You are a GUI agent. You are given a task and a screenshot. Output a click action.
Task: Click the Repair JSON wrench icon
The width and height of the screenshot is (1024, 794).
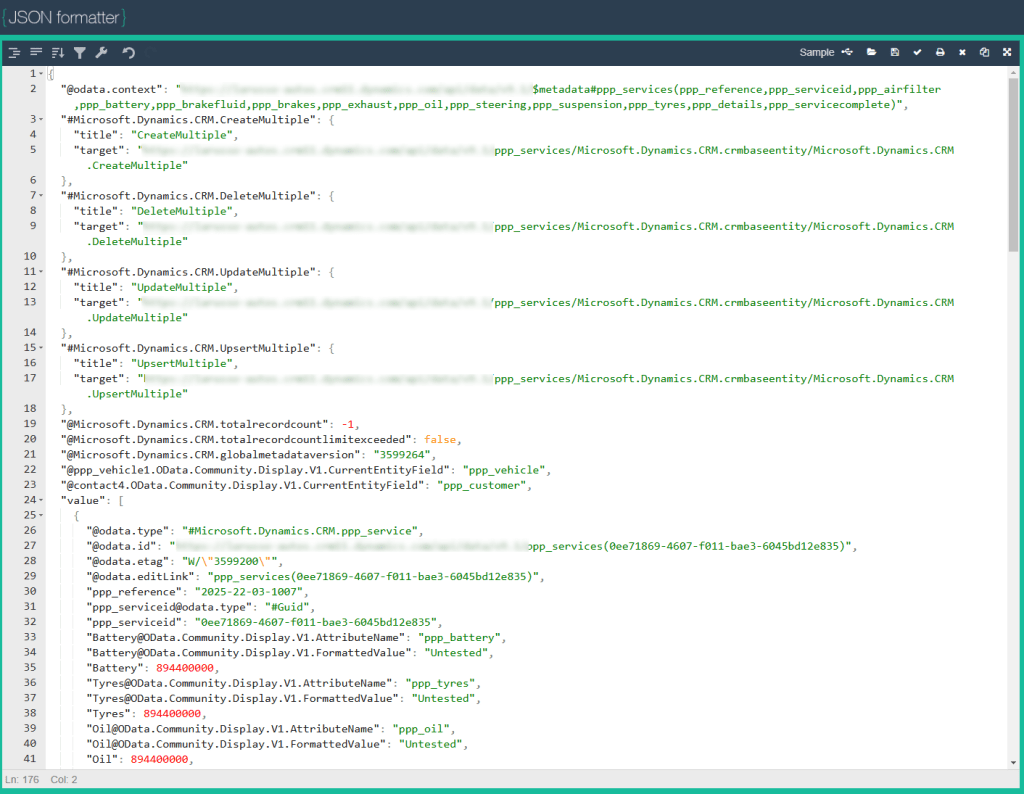click(x=101, y=52)
